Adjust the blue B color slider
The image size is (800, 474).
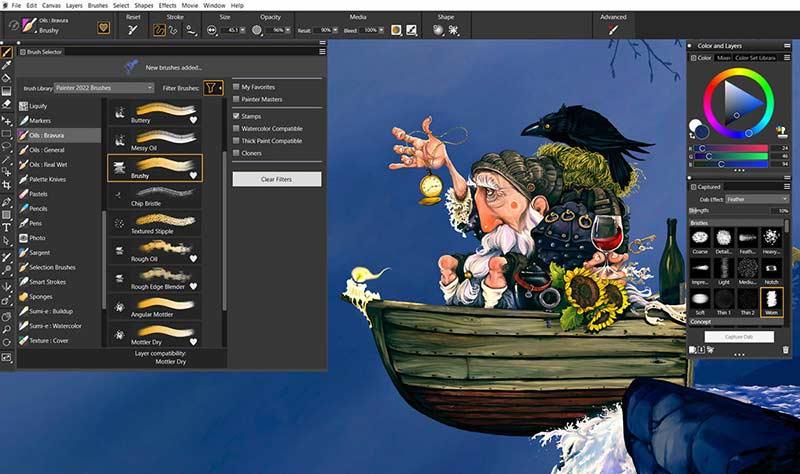click(x=731, y=164)
